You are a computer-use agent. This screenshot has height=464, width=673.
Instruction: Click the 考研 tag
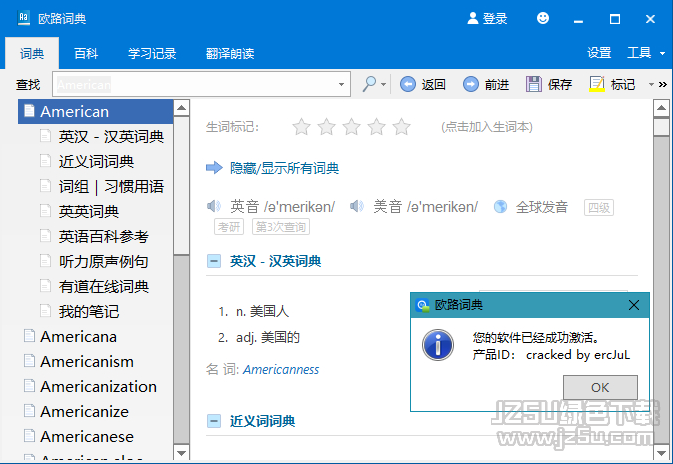pos(229,227)
